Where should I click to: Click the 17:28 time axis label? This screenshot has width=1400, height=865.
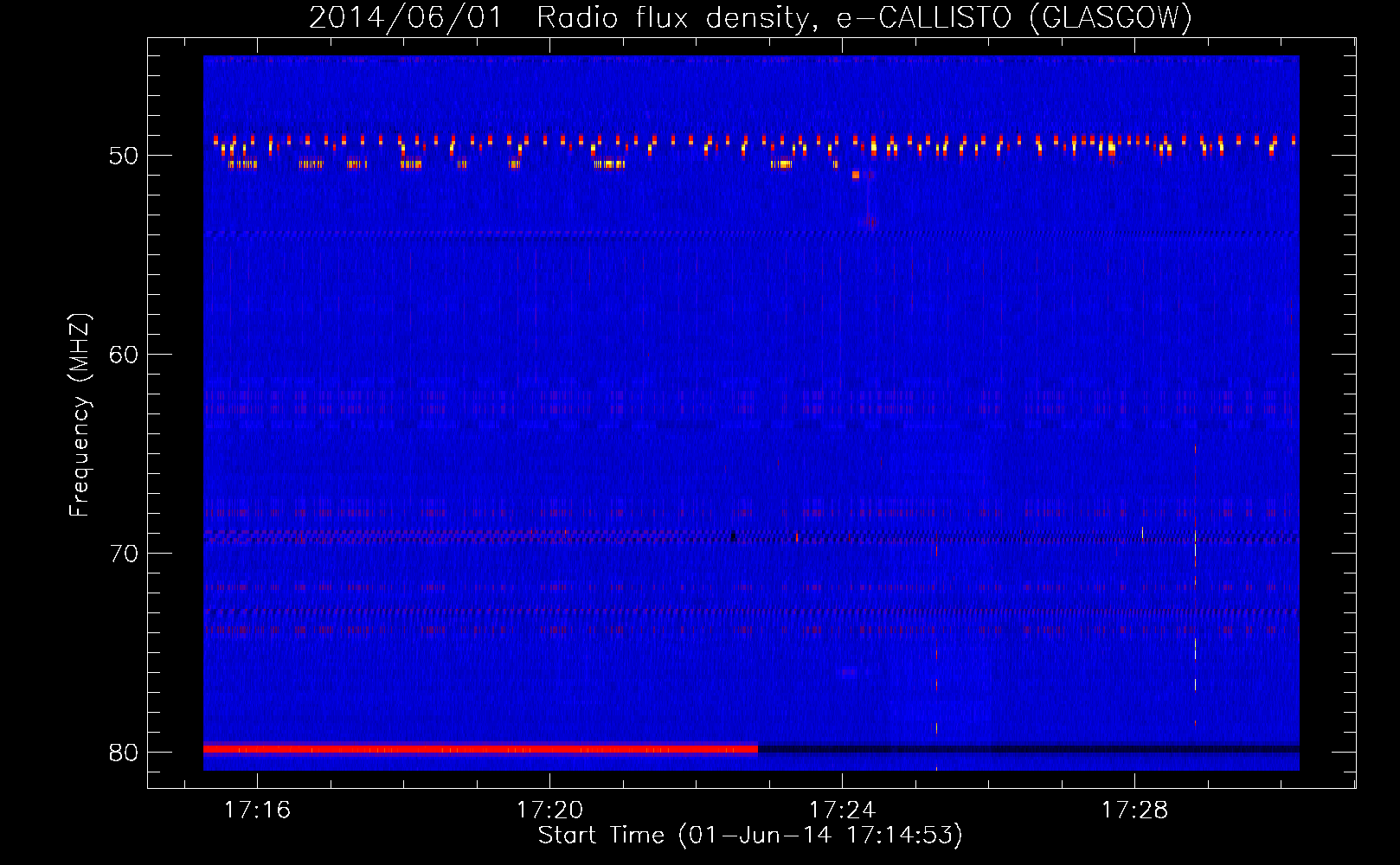point(1134,811)
